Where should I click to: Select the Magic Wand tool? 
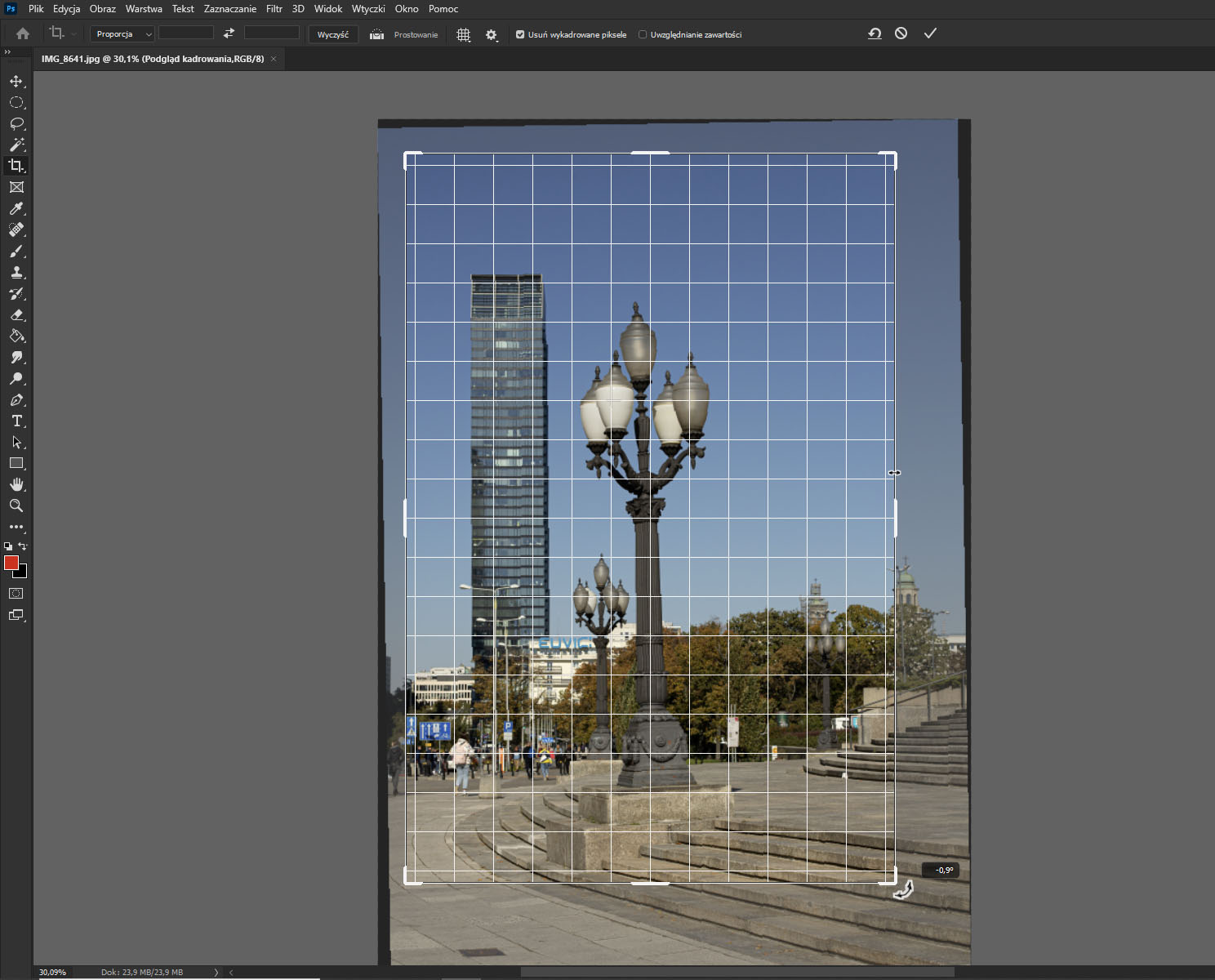pyautogui.click(x=16, y=145)
